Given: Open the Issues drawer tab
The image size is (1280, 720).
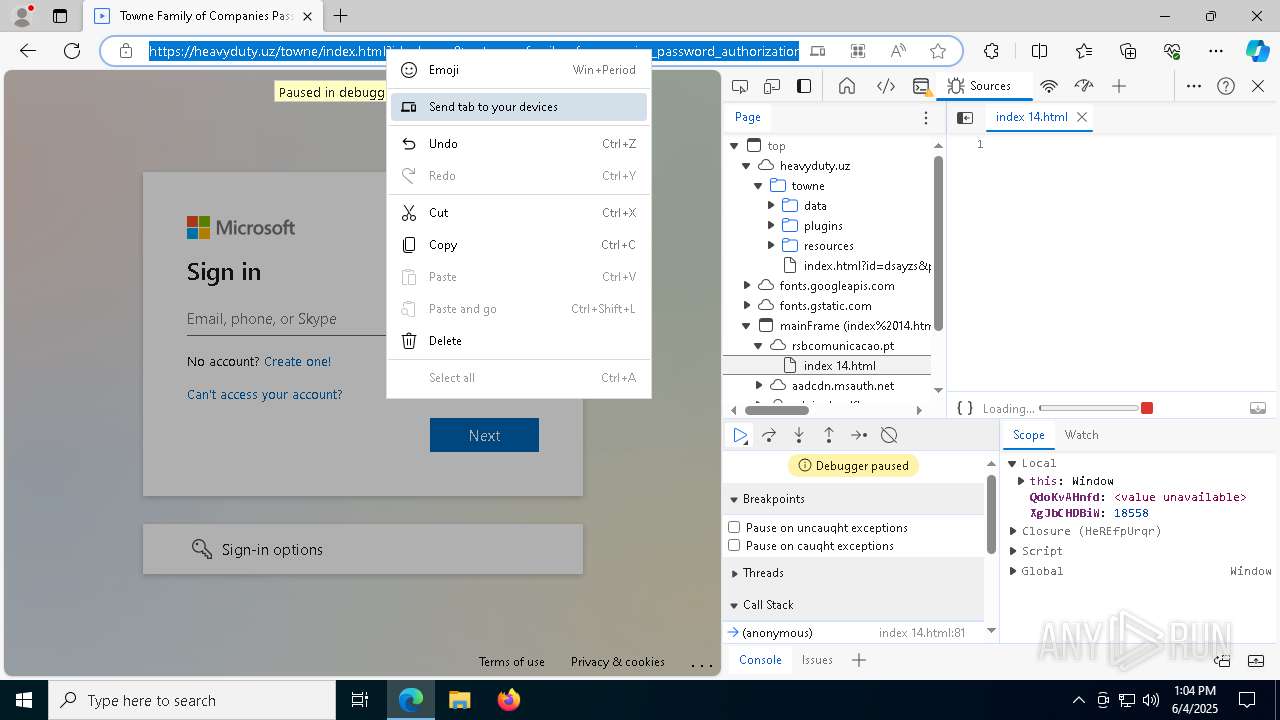Looking at the screenshot, I should (x=817, y=660).
